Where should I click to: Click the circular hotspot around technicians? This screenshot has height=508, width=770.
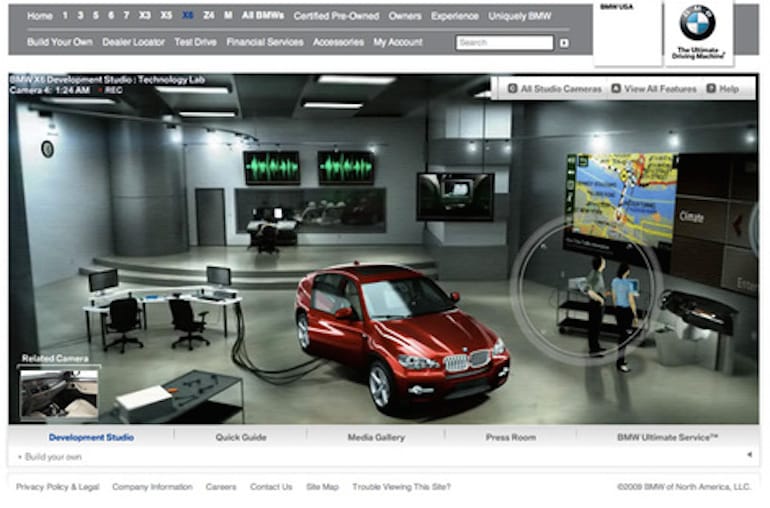coord(586,290)
